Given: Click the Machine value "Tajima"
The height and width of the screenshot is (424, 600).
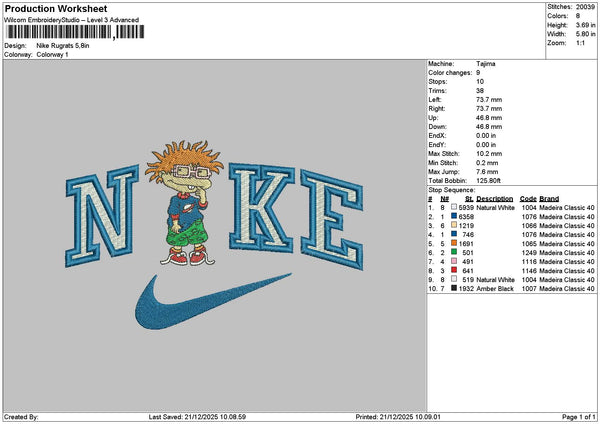Looking at the screenshot, I should [486, 64].
